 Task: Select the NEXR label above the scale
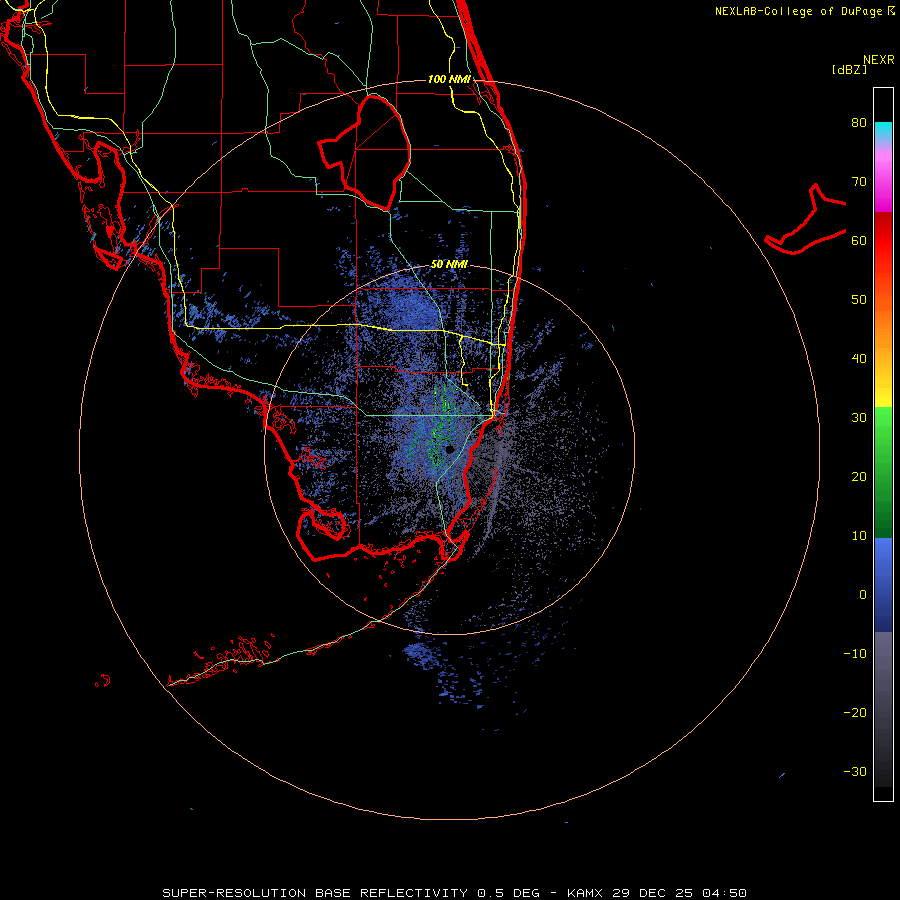click(879, 60)
